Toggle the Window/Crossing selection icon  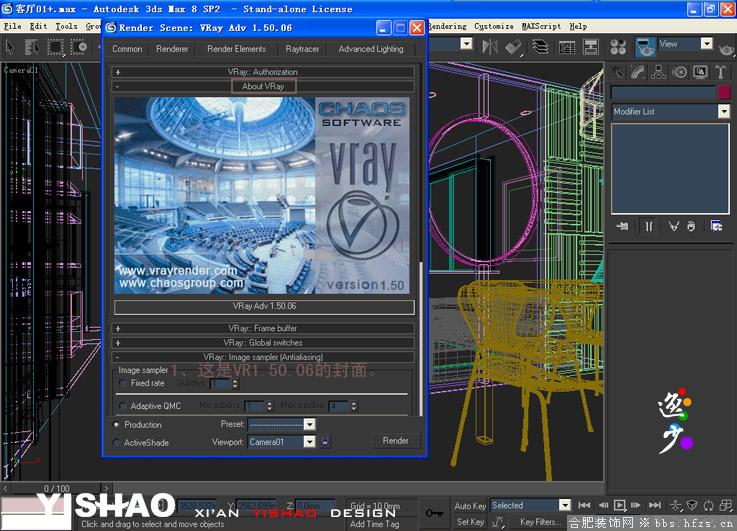tap(79, 47)
